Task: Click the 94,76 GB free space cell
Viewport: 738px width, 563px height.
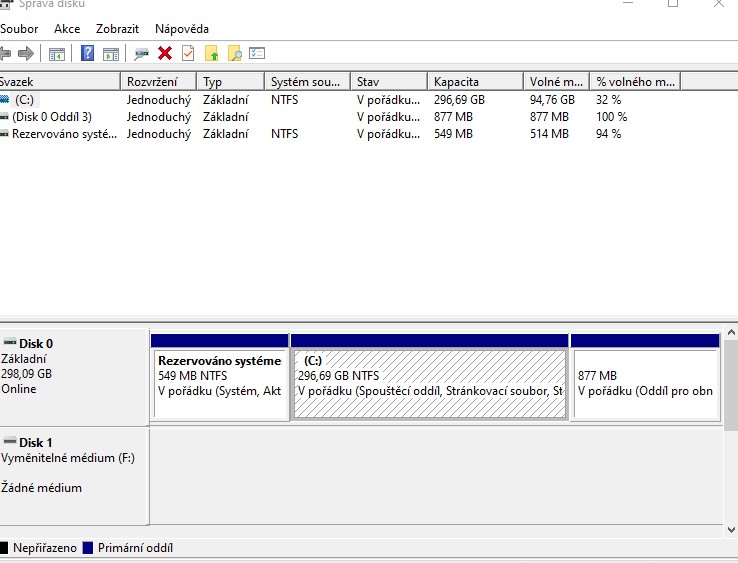Action: pyautogui.click(x=552, y=100)
